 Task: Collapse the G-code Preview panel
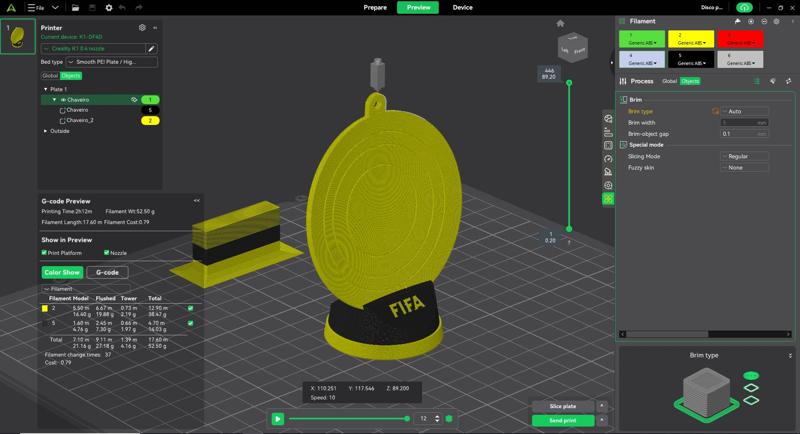click(x=196, y=200)
